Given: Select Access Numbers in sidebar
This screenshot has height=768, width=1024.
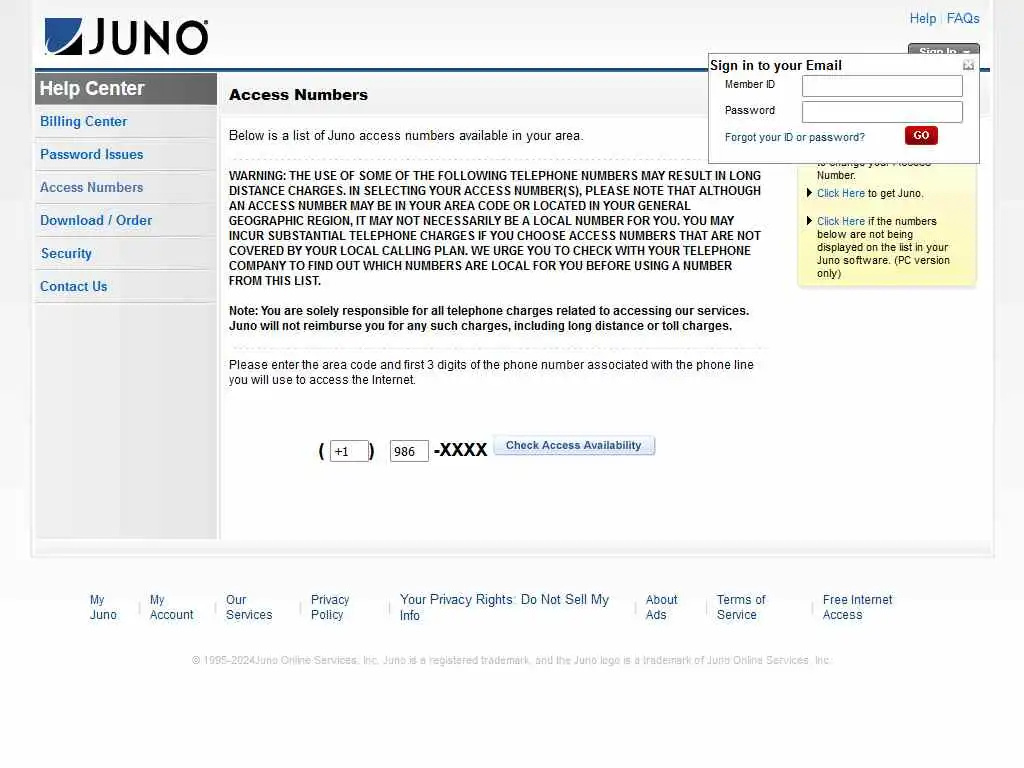Looking at the screenshot, I should (91, 187).
